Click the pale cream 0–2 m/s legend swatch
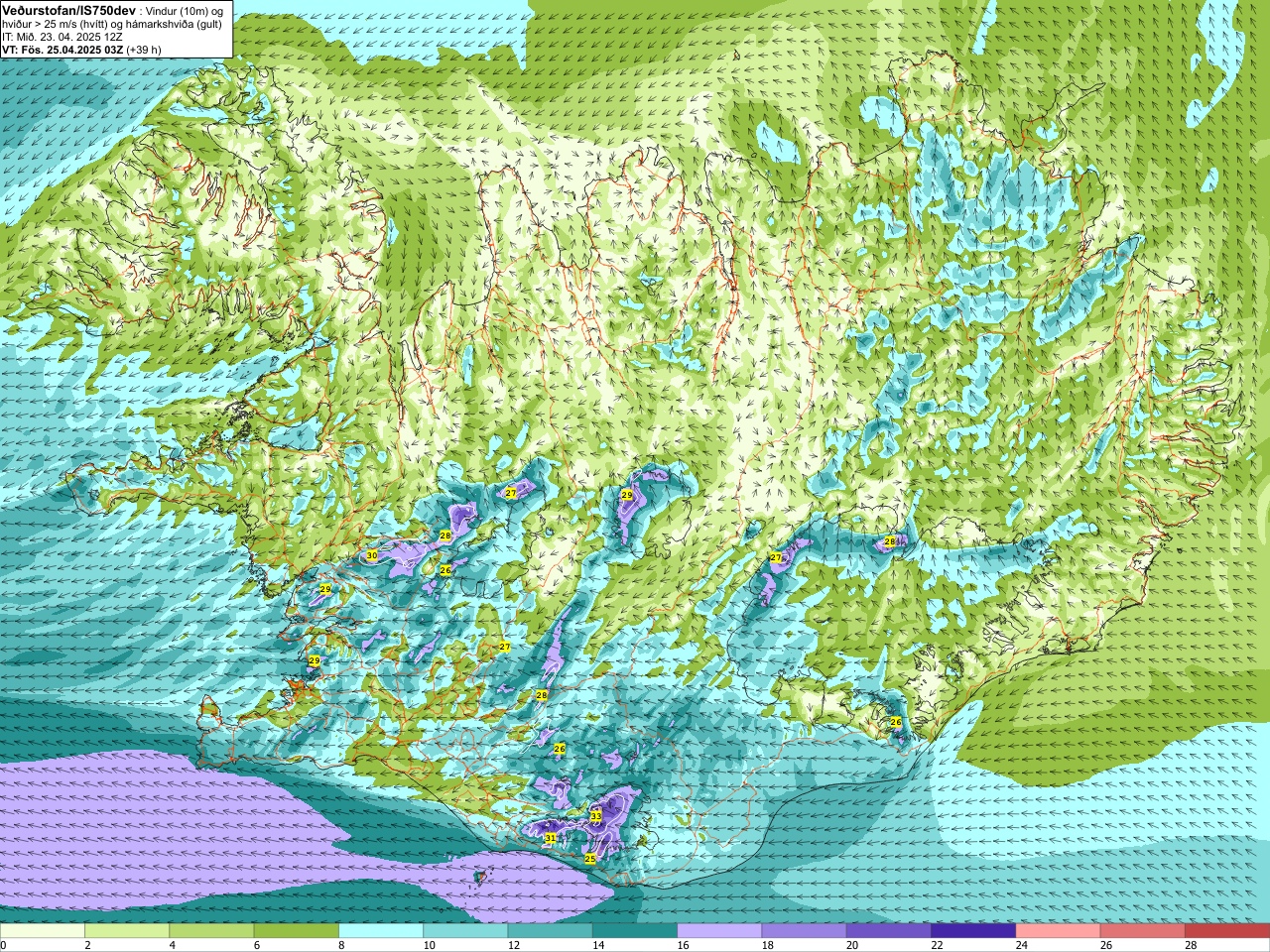 click(x=43, y=931)
